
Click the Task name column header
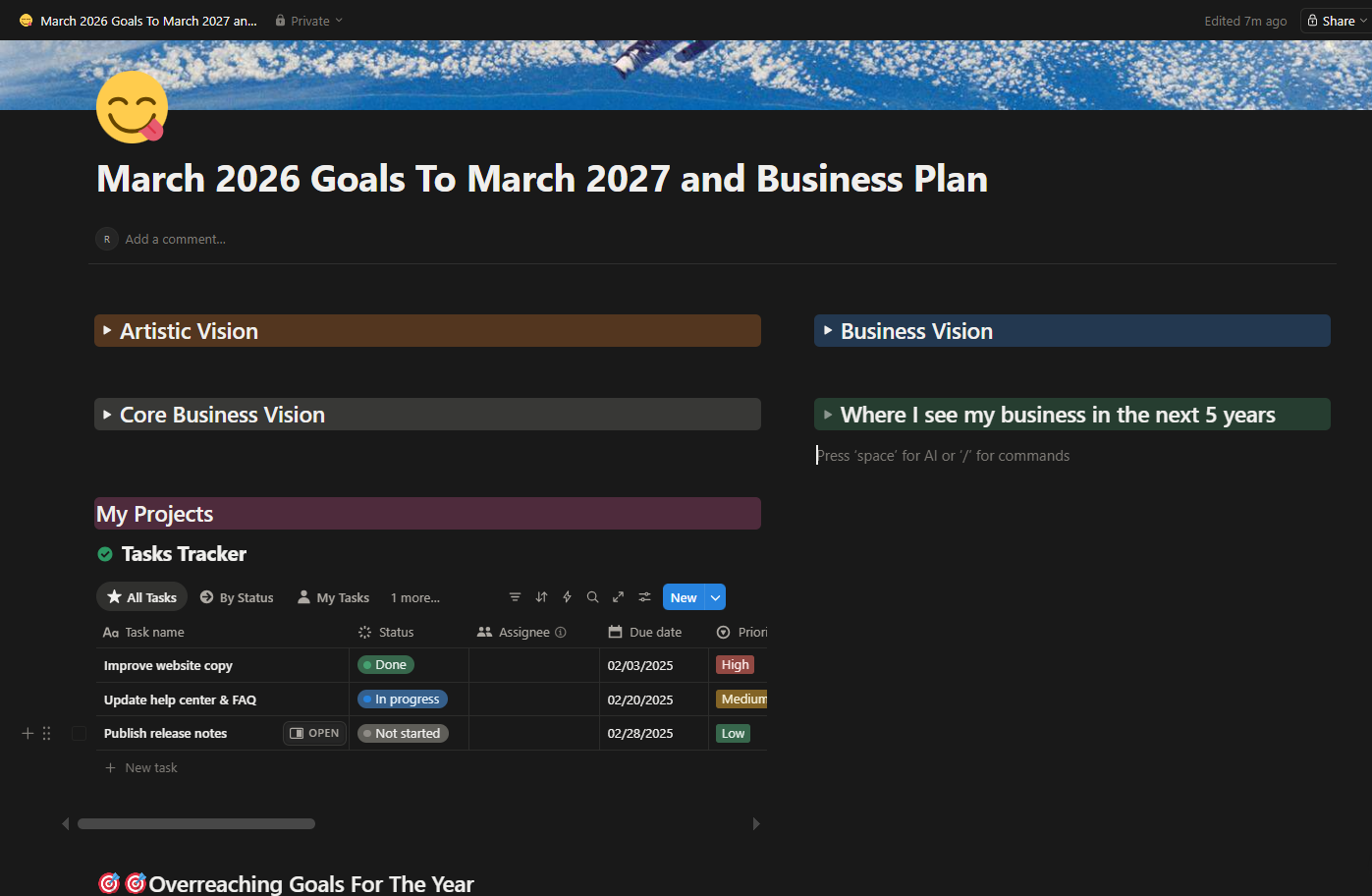[143, 633]
